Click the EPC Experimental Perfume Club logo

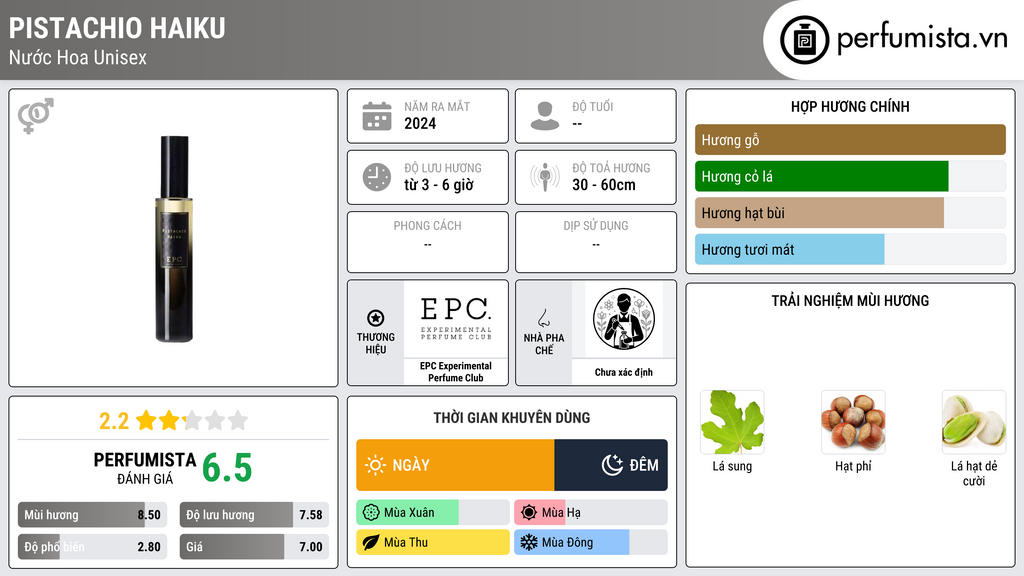[456, 318]
